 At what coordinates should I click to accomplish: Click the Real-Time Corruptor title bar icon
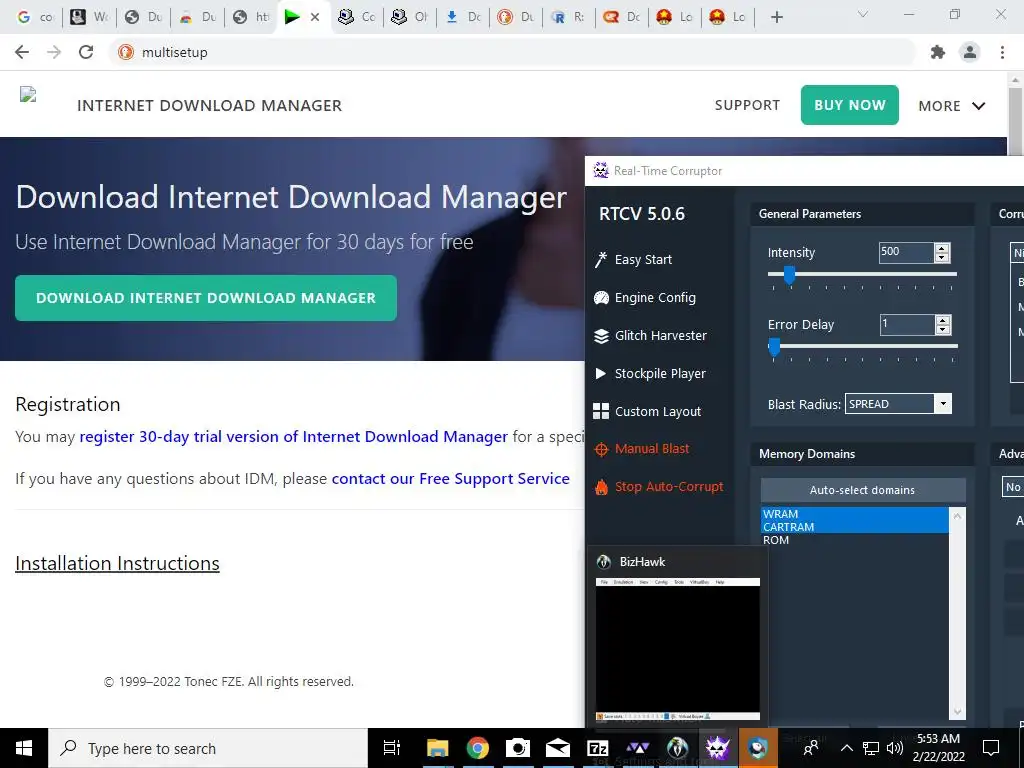(x=601, y=170)
